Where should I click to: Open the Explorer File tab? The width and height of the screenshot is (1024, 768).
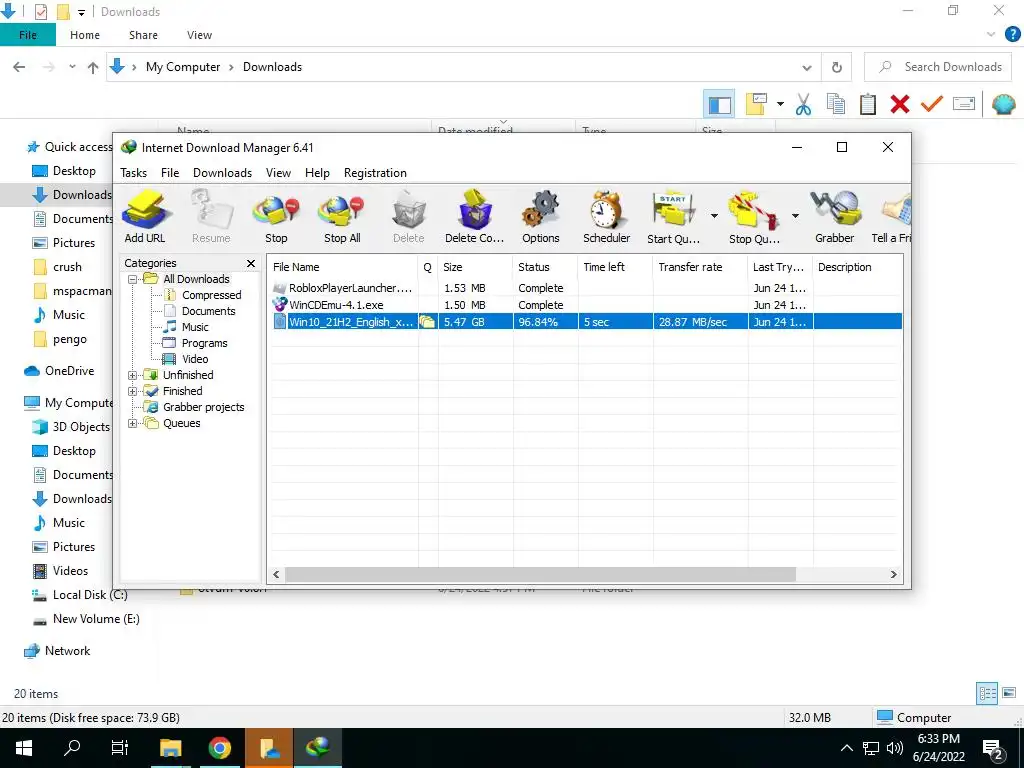(27, 35)
